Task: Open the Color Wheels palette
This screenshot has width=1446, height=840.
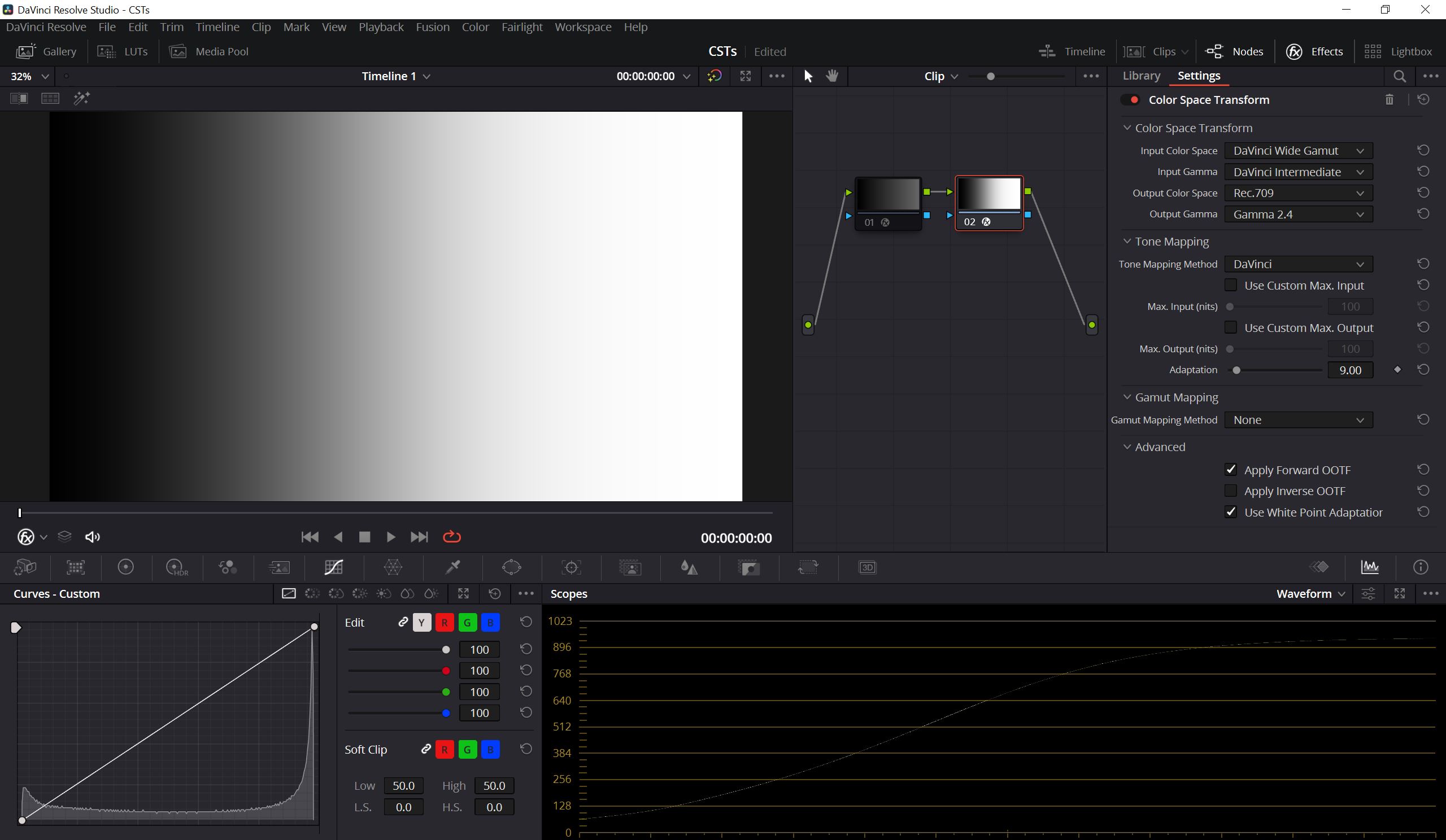Action: [x=125, y=567]
